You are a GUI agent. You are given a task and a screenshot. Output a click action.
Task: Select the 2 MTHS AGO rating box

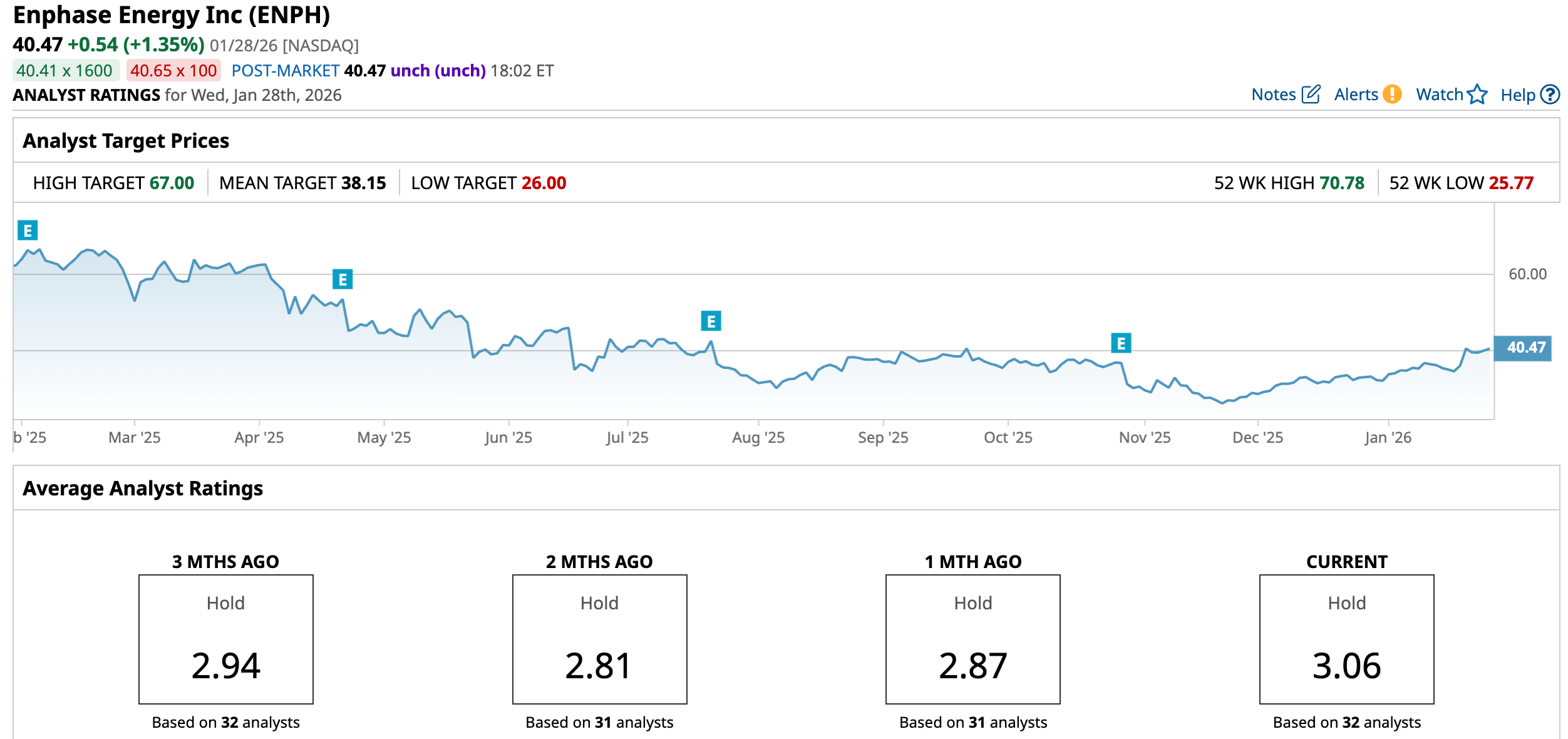point(599,639)
